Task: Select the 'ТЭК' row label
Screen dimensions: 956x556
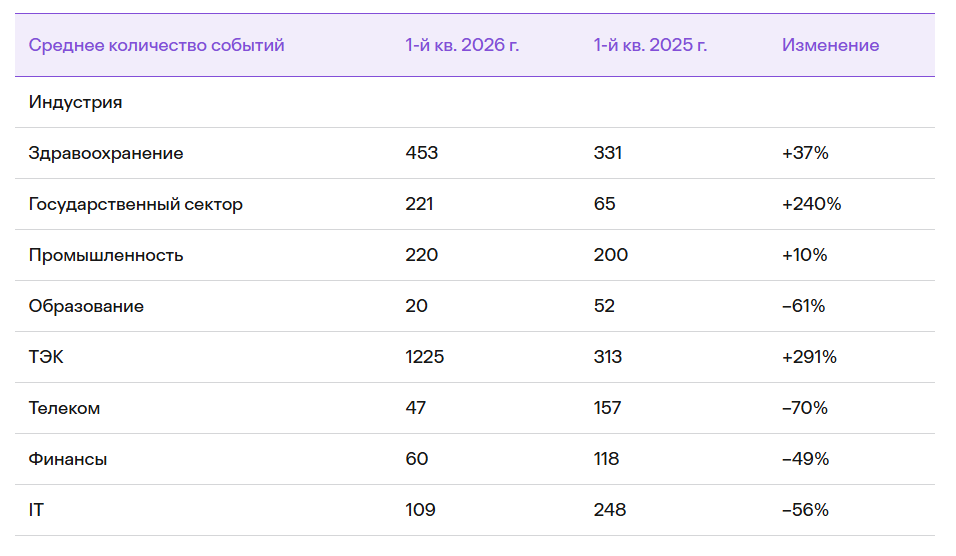Action: point(46,357)
